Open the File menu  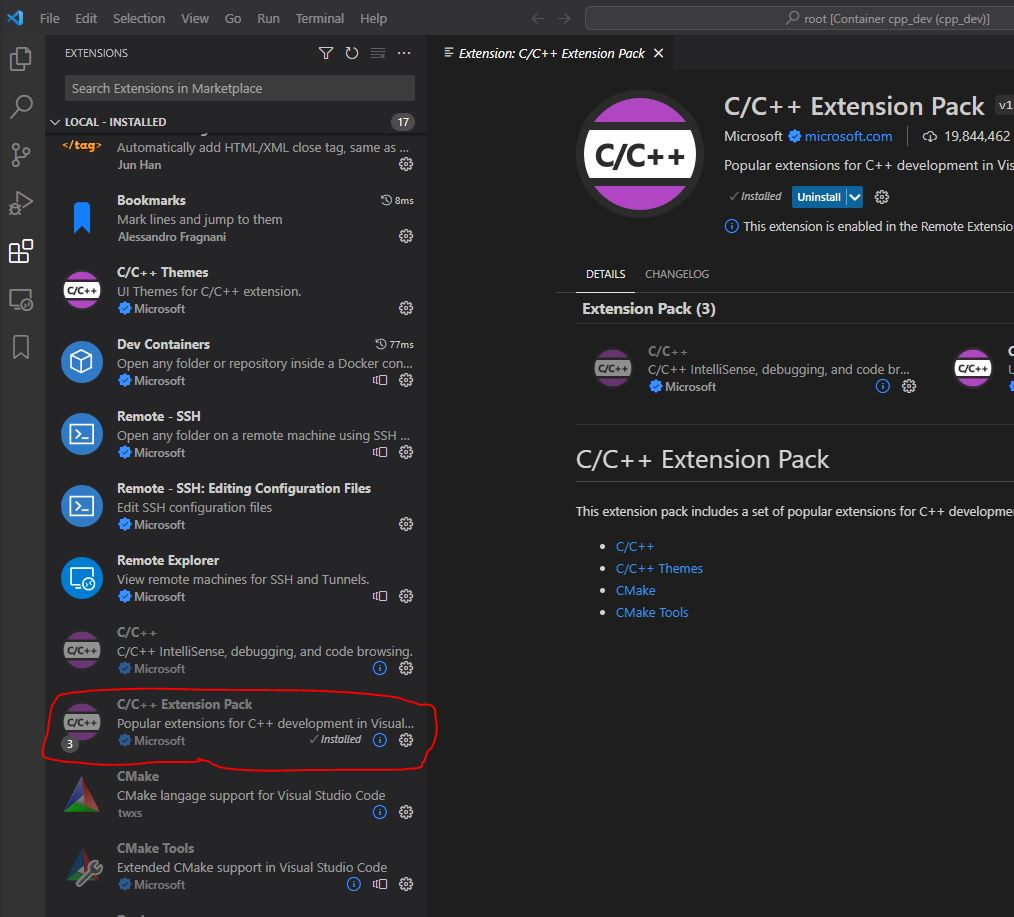pyautogui.click(x=49, y=18)
